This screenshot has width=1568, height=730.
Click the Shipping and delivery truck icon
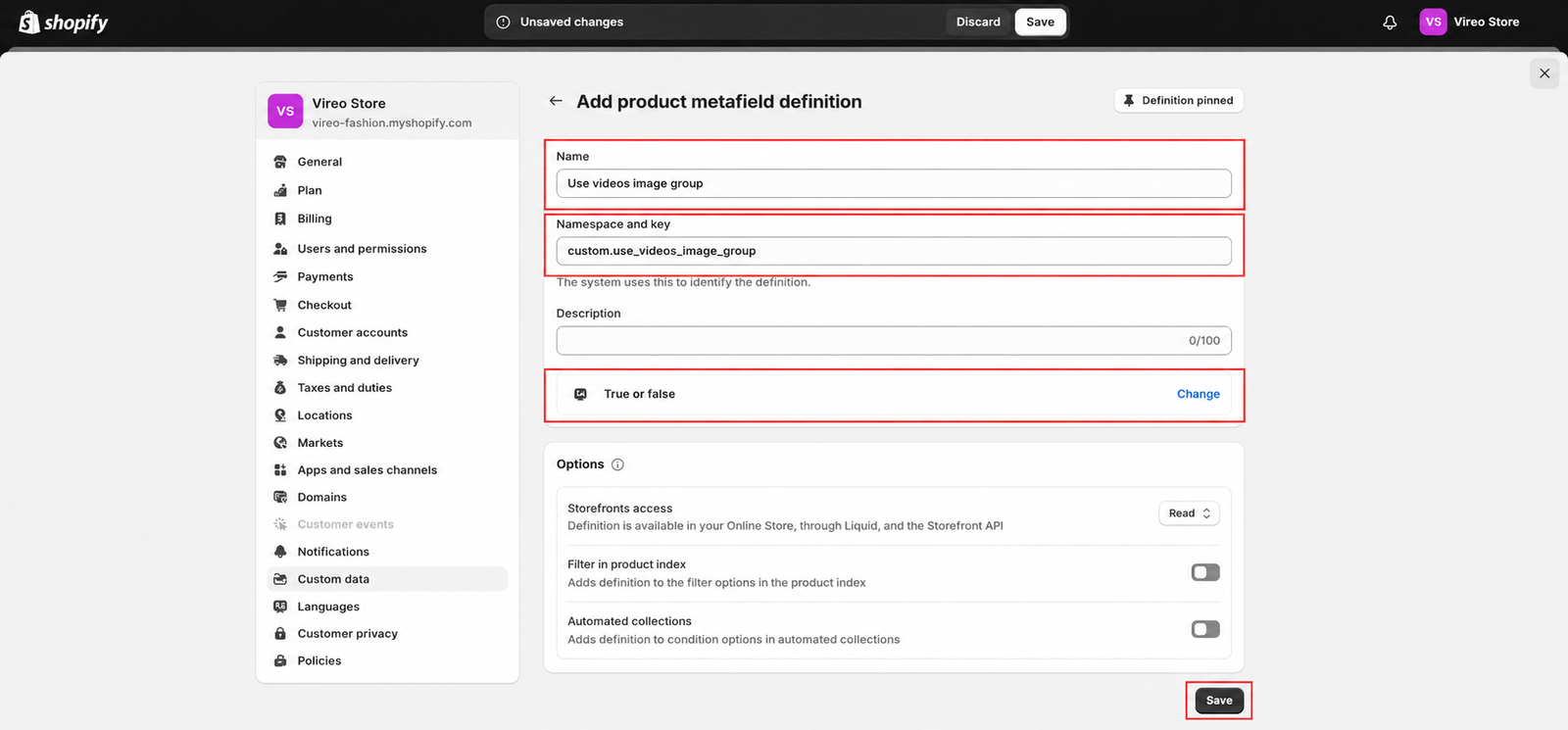click(280, 361)
